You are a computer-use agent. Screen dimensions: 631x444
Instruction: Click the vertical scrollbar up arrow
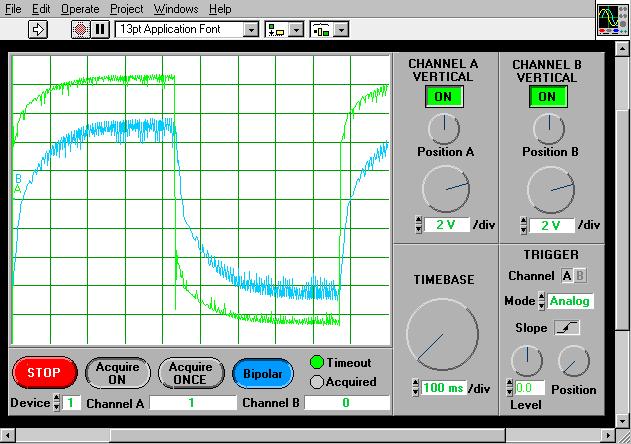[623, 49]
